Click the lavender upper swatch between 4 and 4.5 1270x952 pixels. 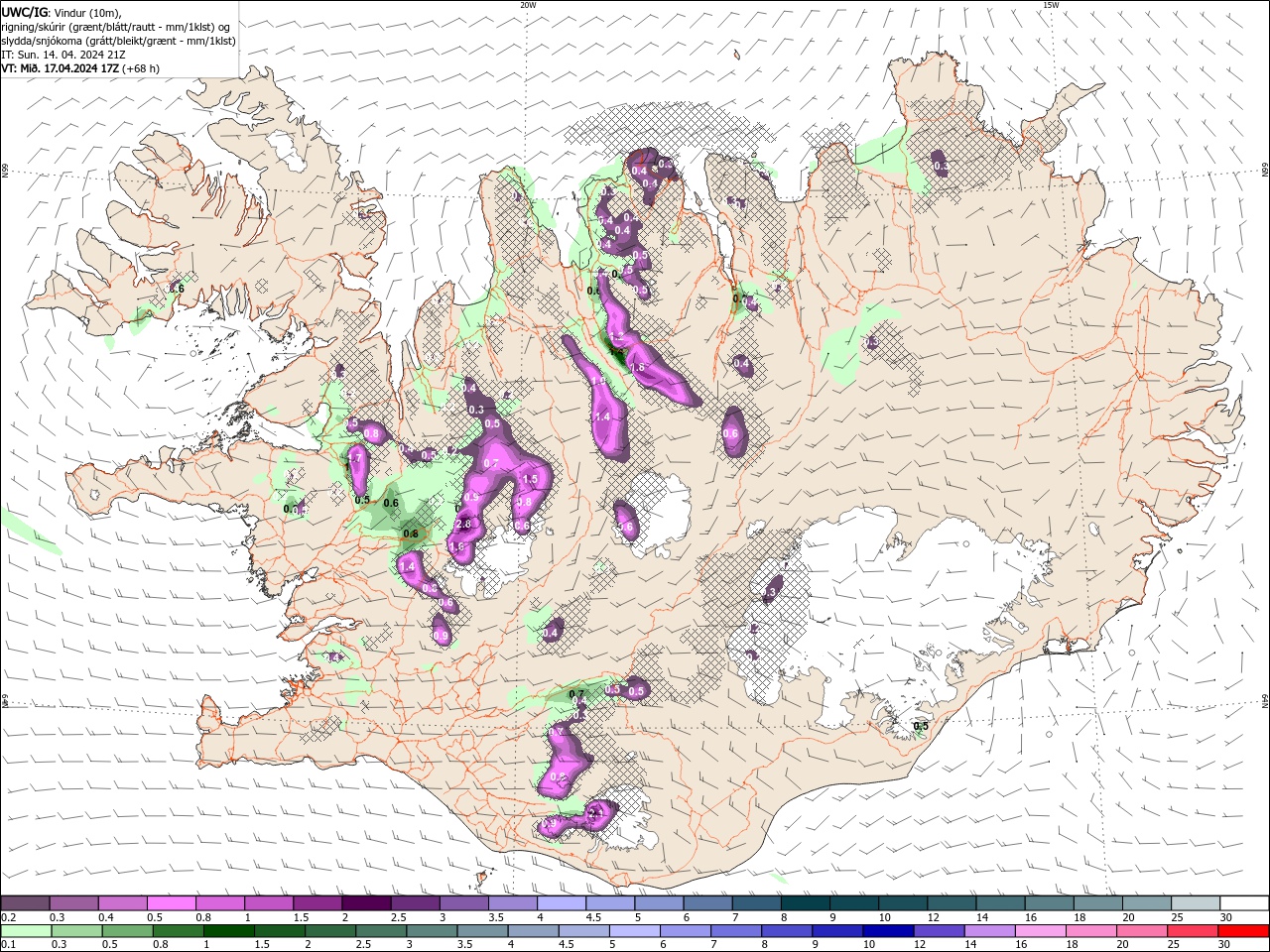562,903
